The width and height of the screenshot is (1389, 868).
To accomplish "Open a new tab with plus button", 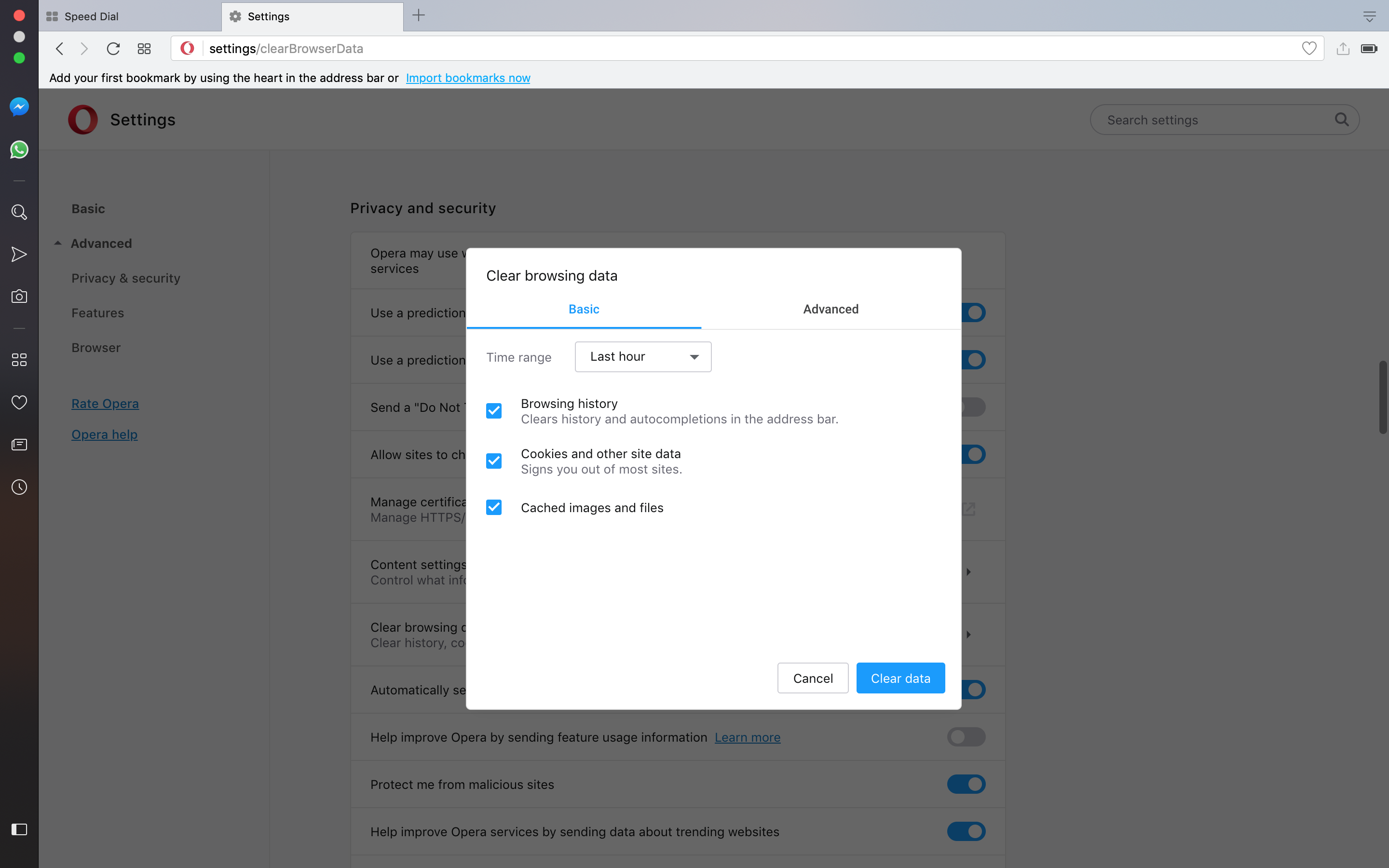I will click(x=419, y=15).
